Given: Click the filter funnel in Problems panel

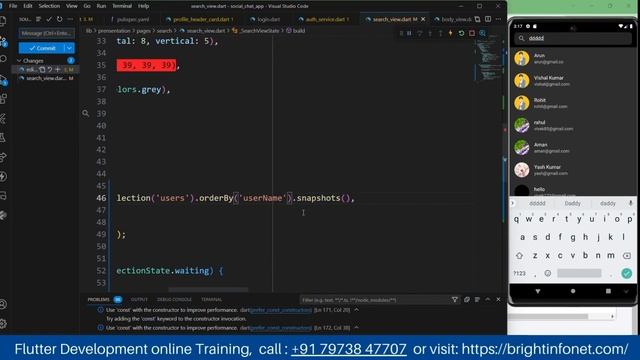Looking at the screenshot, I should pos(455,300).
